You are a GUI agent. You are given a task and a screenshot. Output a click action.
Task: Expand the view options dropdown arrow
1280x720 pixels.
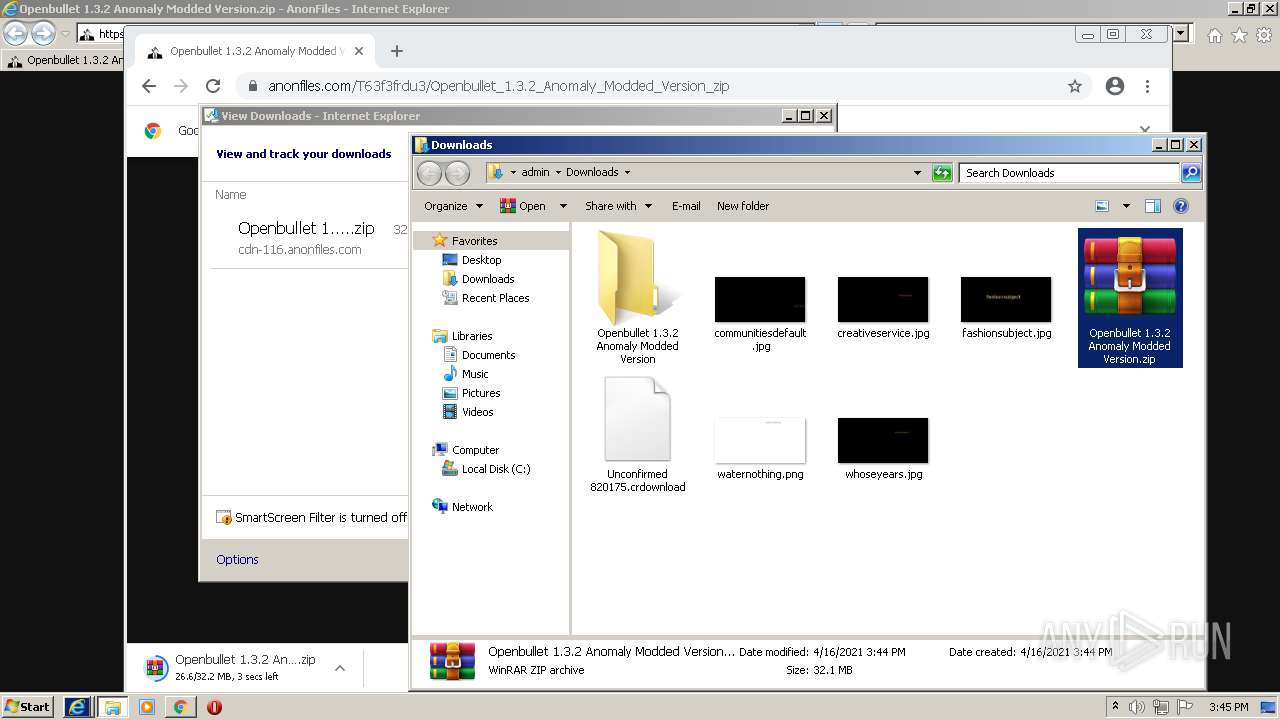pyautogui.click(x=1126, y=206)
